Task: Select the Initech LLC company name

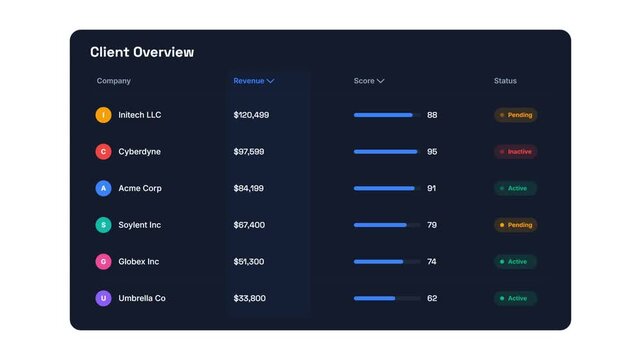Action: click(x=140, y=115)
